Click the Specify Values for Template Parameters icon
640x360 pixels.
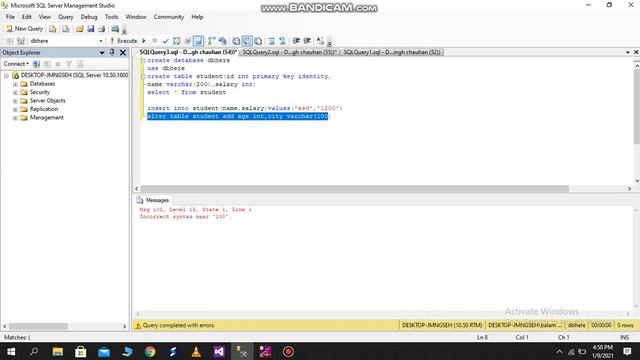click(320, 41)
